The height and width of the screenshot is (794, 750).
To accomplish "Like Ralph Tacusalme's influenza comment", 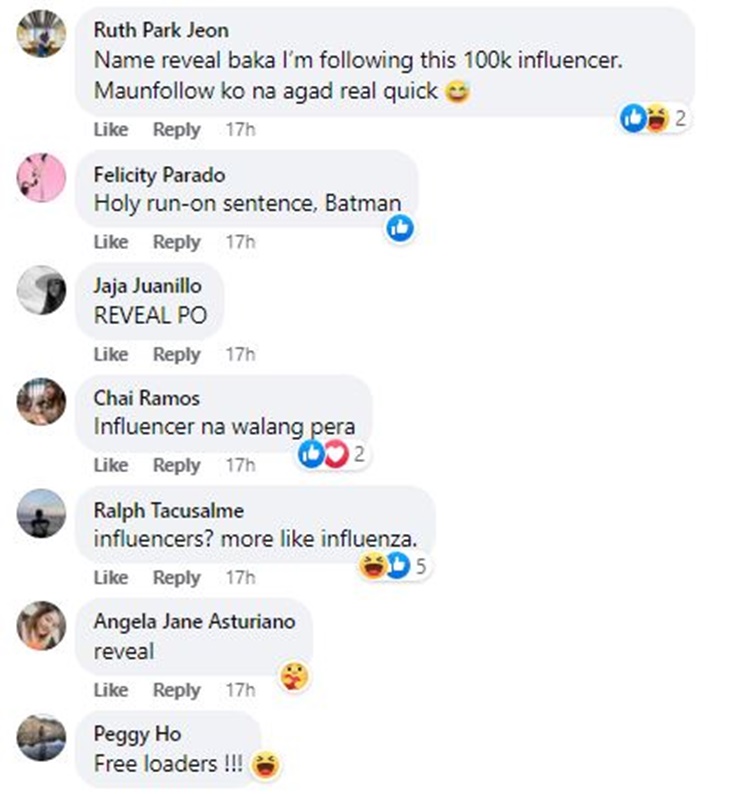I will click(x=111, y=577).
